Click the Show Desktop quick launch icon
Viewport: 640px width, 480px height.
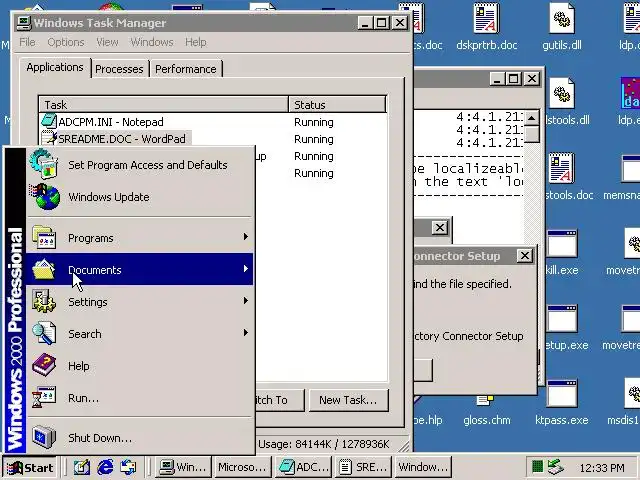82,467
